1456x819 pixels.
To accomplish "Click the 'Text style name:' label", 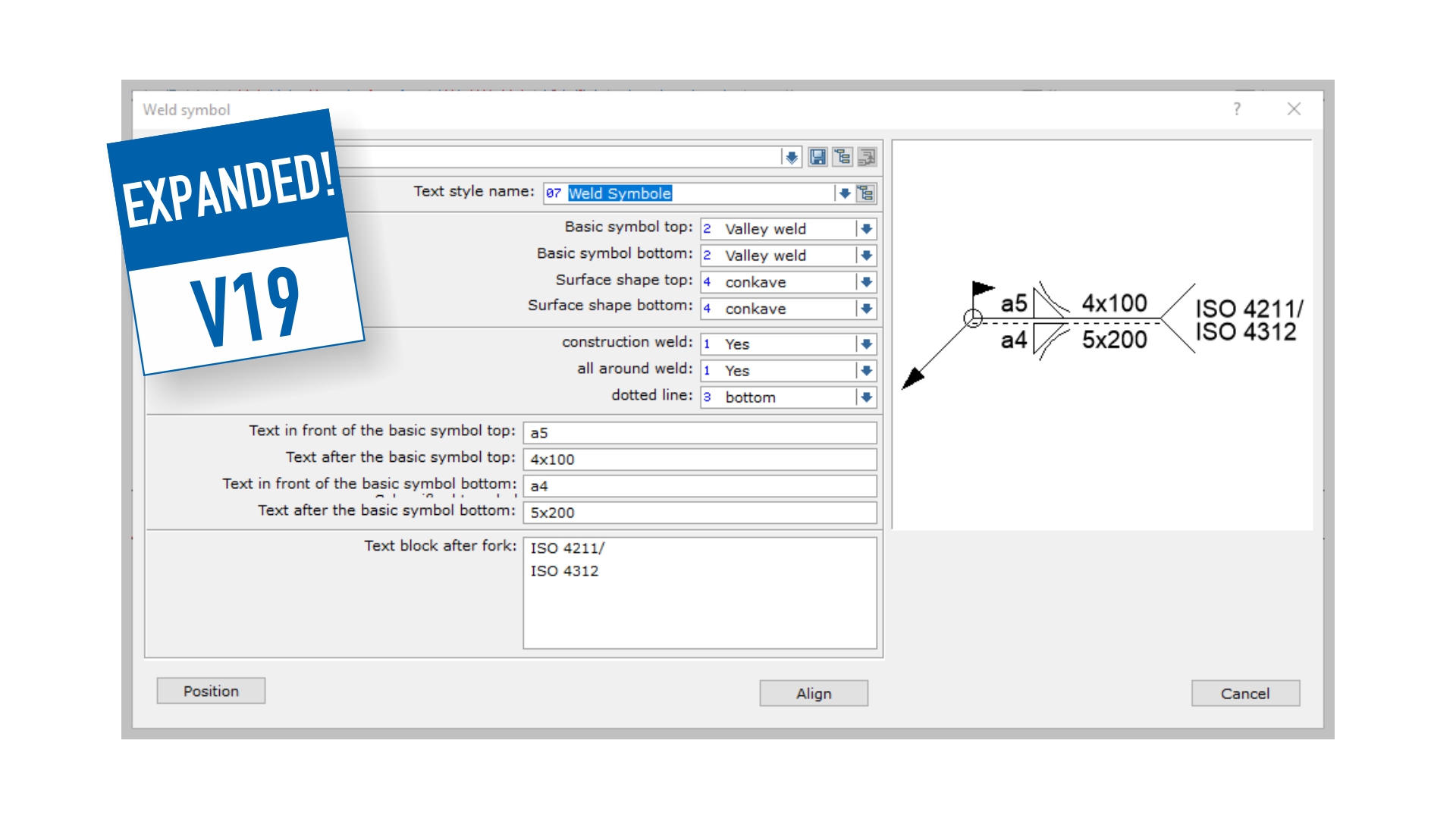I will point(474,191).
